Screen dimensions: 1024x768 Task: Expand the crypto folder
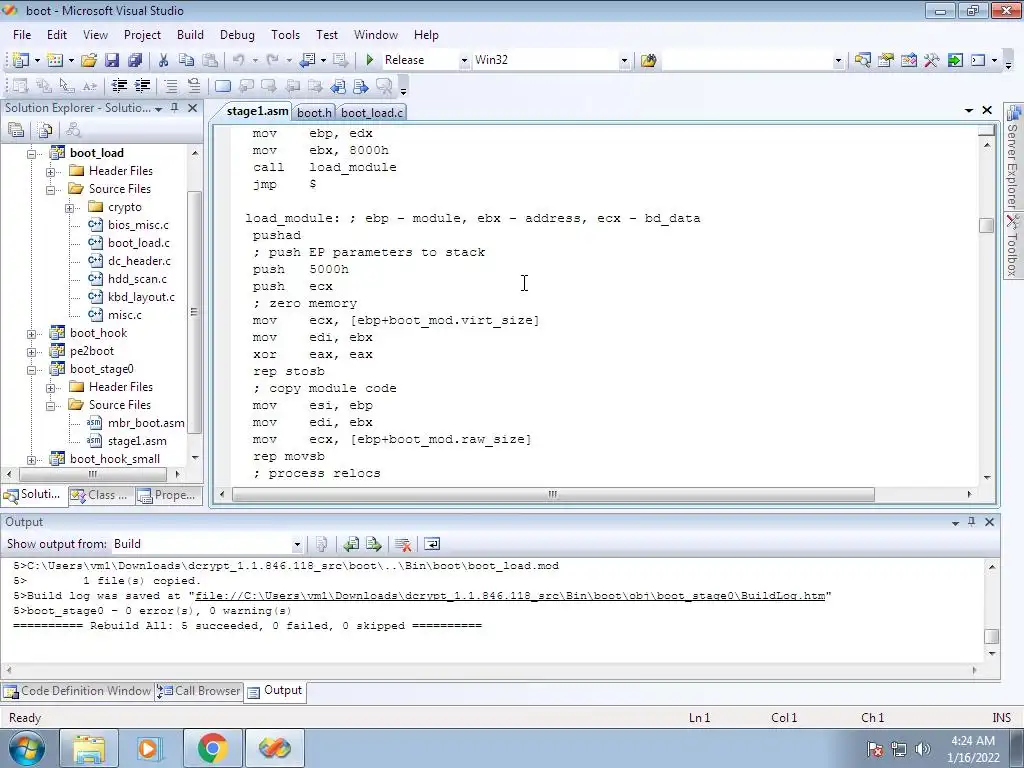coord(70,208)
